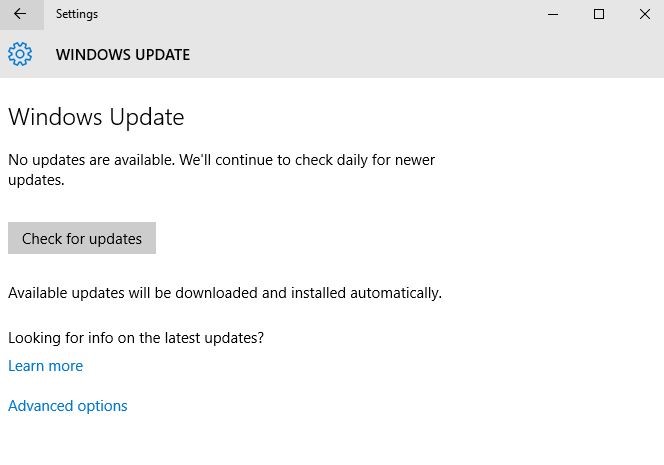Image resolution: width=664 pixels, height=465 pixels.
Task: Maximize the Settings window
Action: coord(599,14)
